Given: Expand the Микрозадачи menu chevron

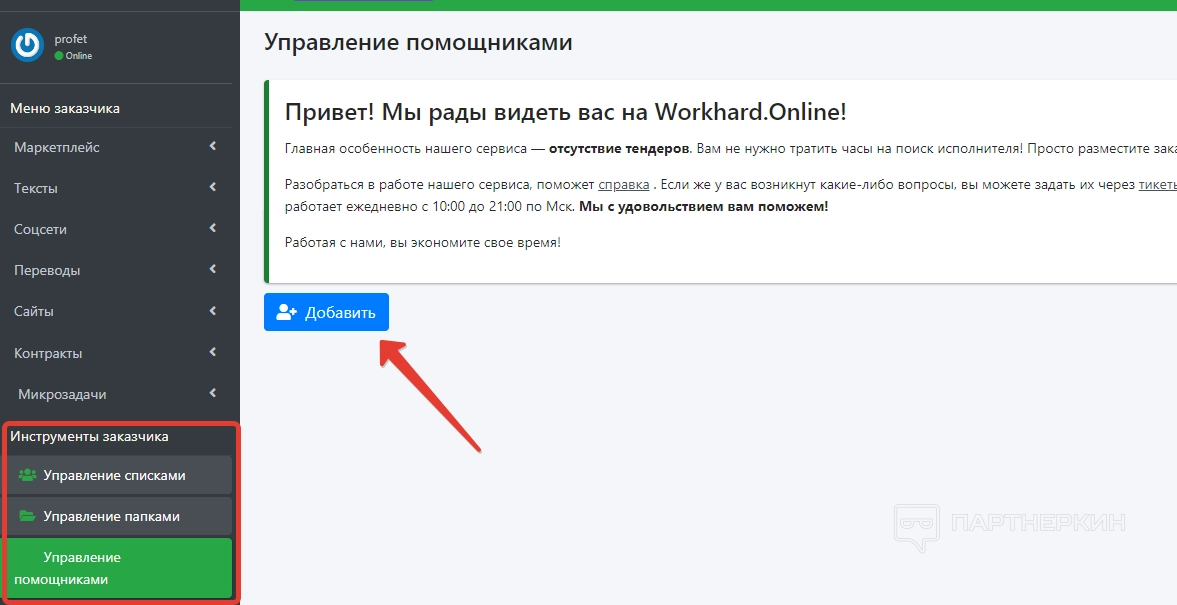Looking at the screenshot, I should pos(213,393).
